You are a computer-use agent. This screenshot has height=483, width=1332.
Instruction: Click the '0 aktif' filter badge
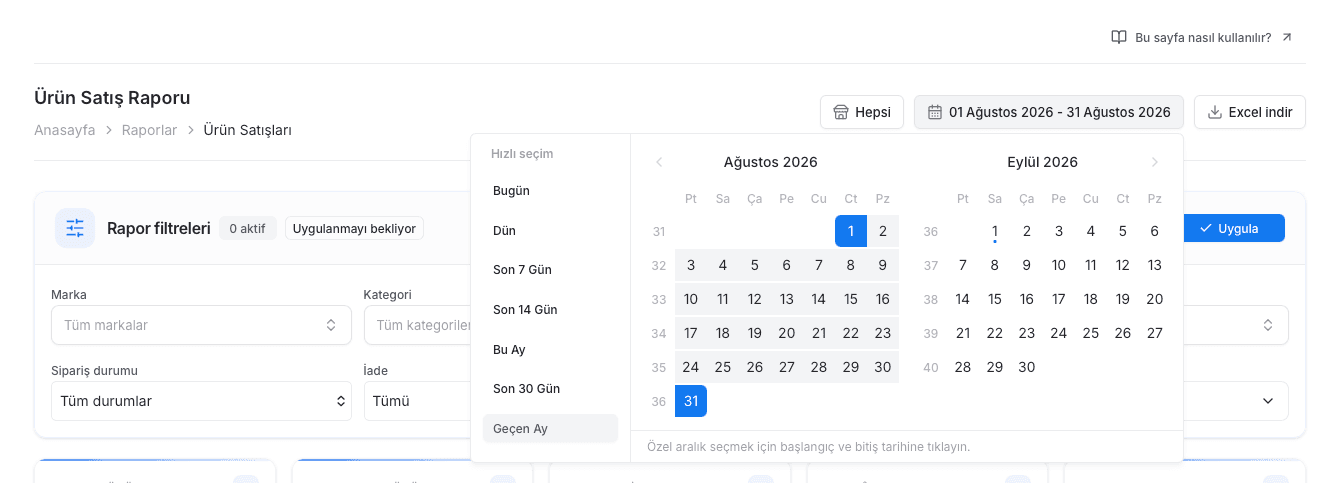(x=248, y=228)
